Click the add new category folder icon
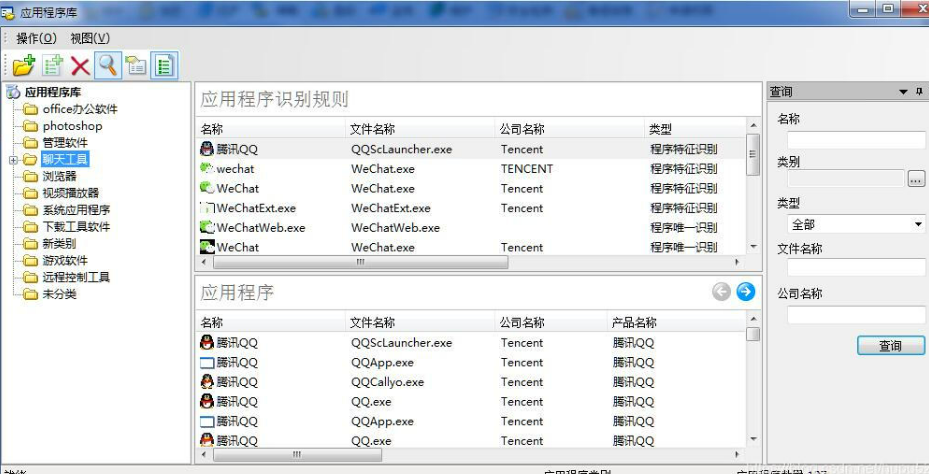929x474 pixels. [24, 65]
